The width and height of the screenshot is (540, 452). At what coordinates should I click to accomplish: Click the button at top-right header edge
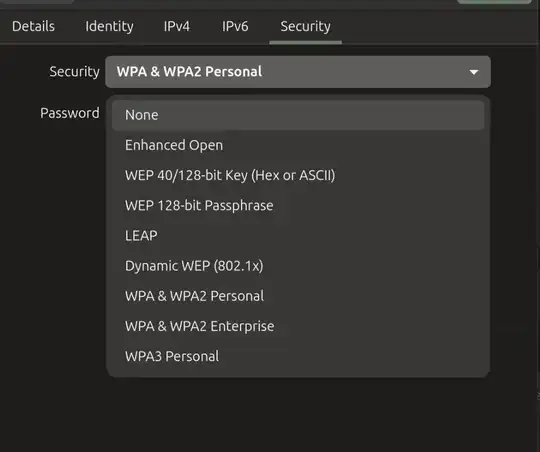tap(494, 1)
